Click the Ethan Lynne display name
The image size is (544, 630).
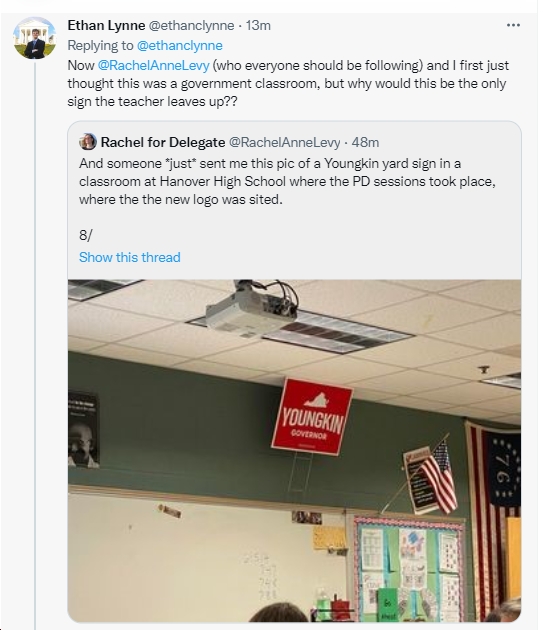106,25
